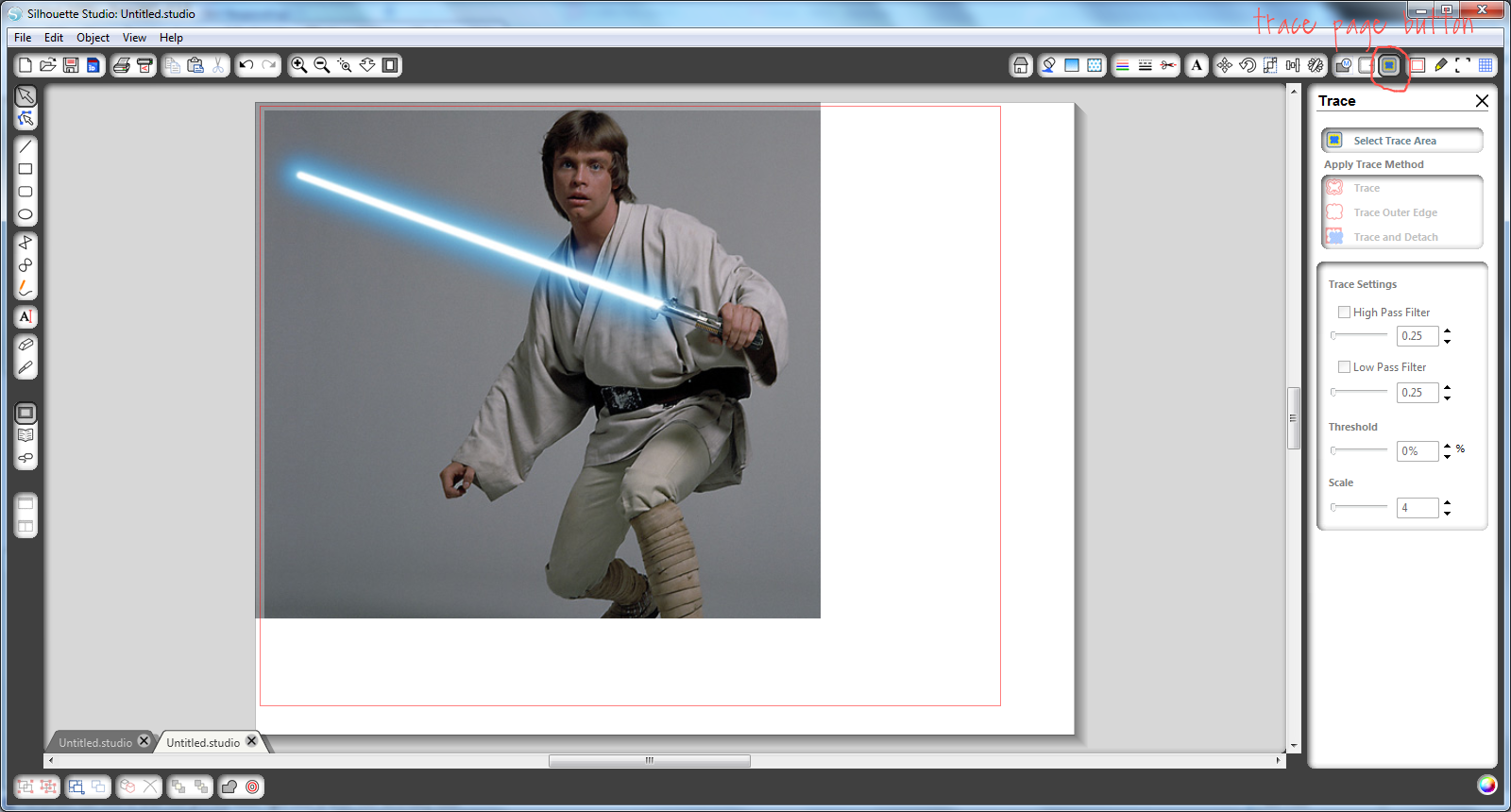1511x812 pixels.
Task: Create a new document from toolbar
Action: [25, 65]
